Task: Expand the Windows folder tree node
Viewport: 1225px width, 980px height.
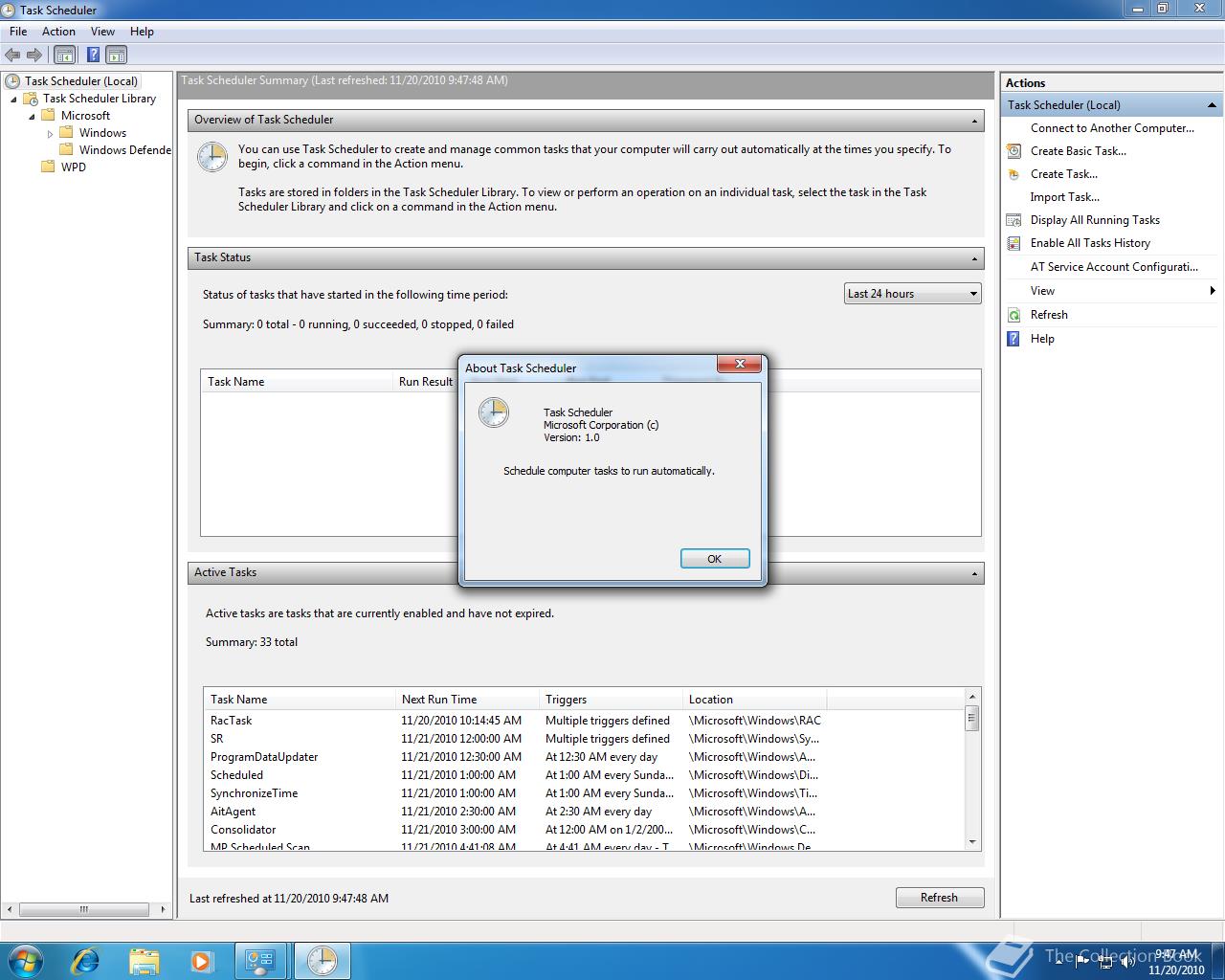Action: (50, 134)
